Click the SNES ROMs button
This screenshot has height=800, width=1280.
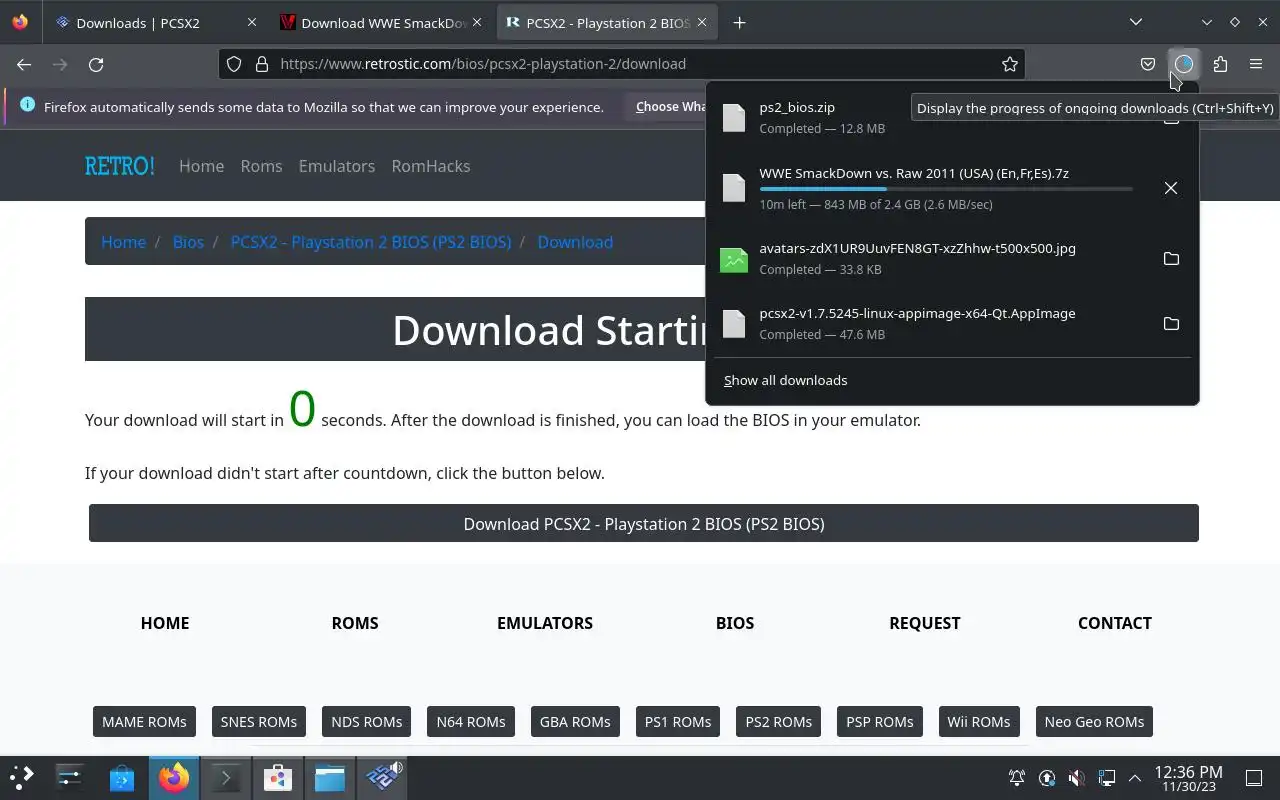[259, 722]
